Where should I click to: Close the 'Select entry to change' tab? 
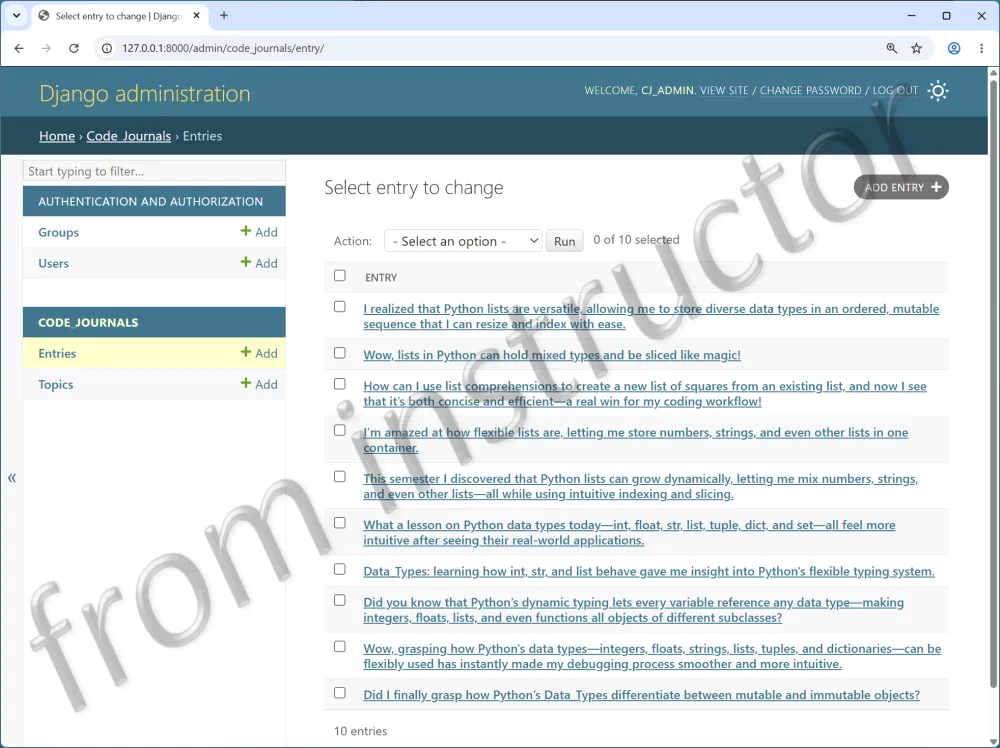tap(196, 15)
